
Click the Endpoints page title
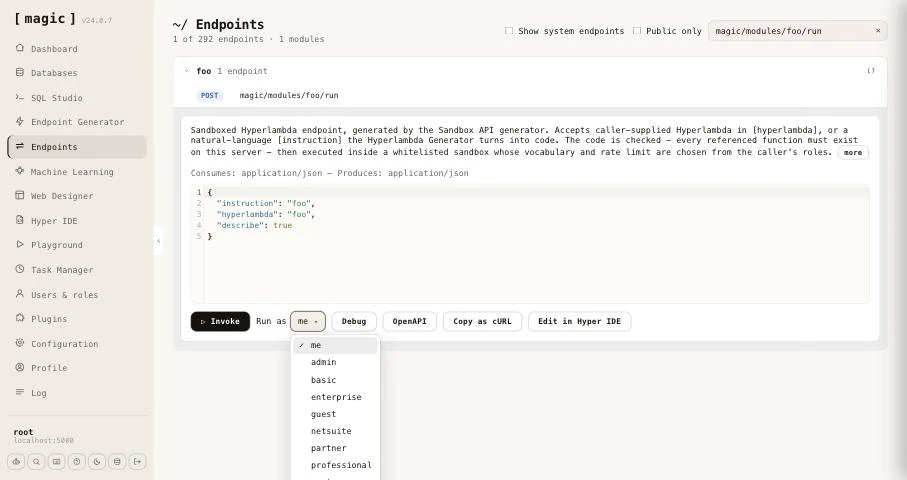pyautogui.click(x=218, y=24)
